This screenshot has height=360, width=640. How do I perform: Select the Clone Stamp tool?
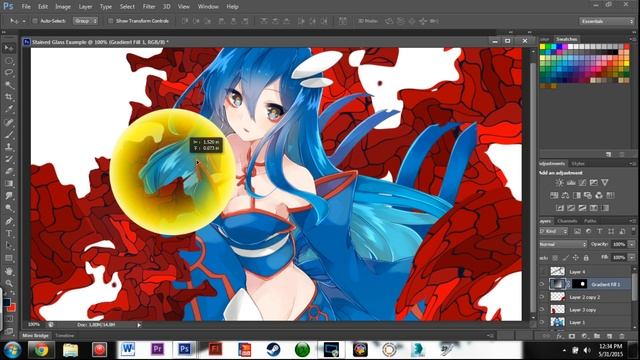9,147
